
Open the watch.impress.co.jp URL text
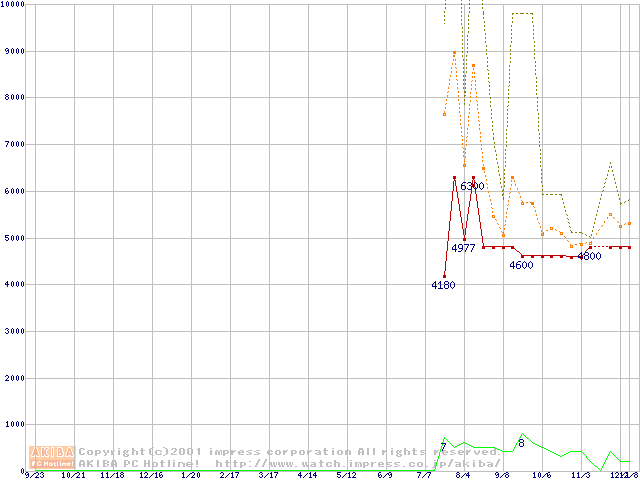pos(357,464)
